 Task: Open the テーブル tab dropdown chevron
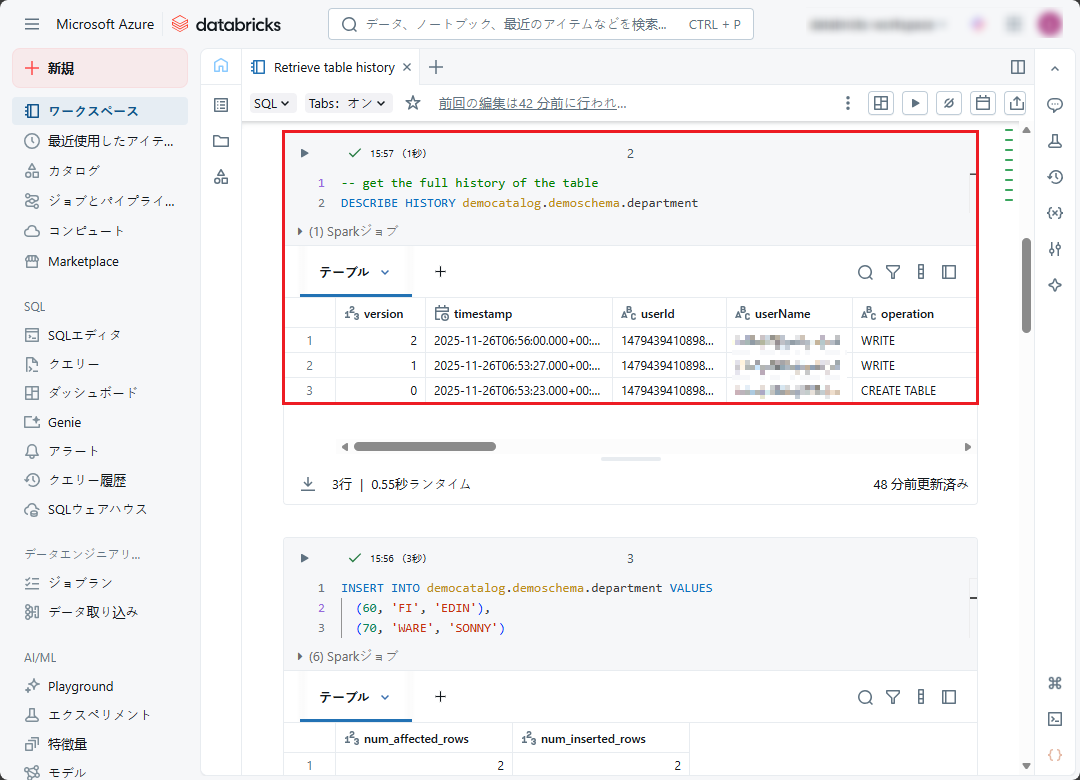coord(385,272)
